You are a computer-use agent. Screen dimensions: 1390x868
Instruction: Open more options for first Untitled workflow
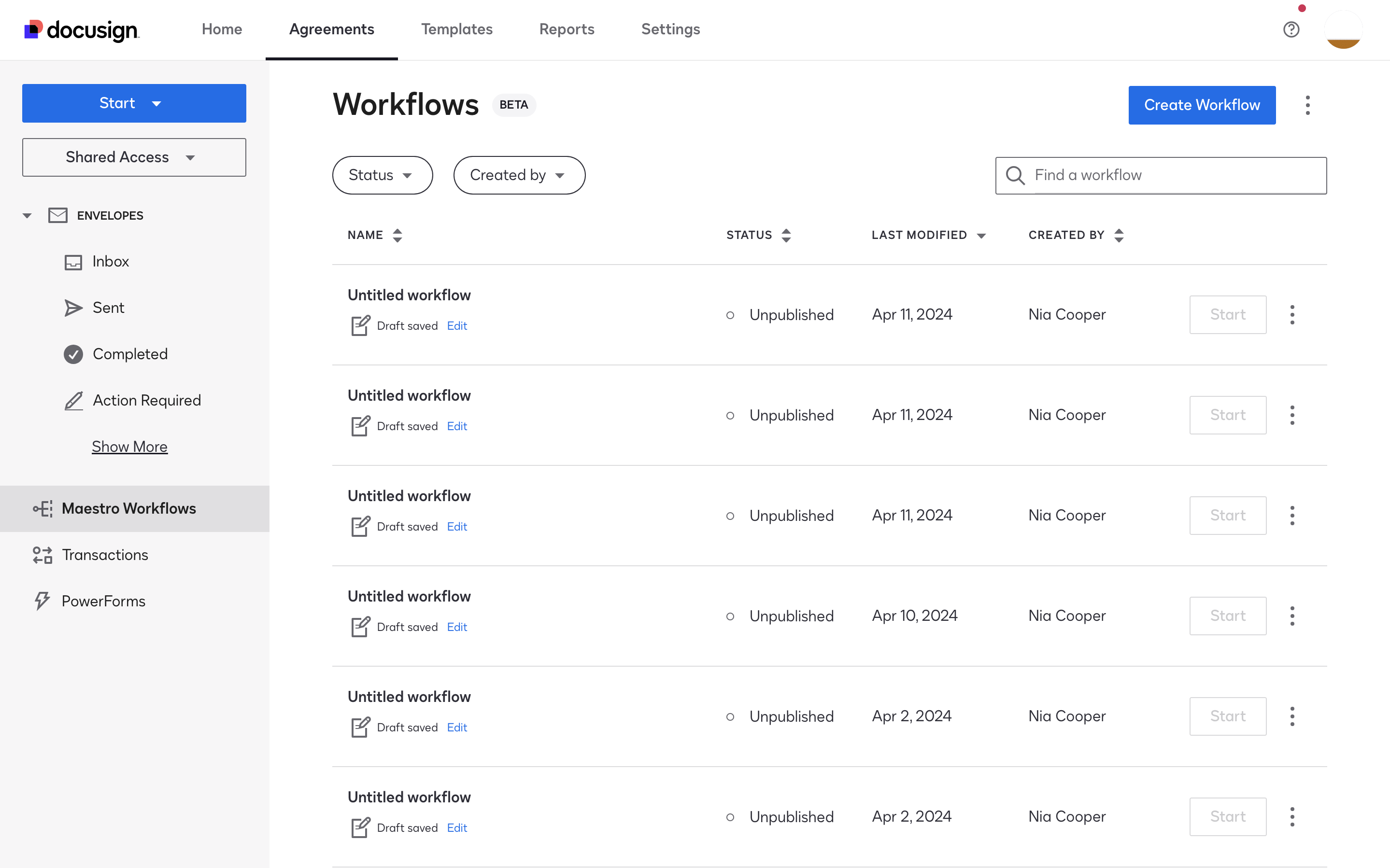pos(1292,315)
